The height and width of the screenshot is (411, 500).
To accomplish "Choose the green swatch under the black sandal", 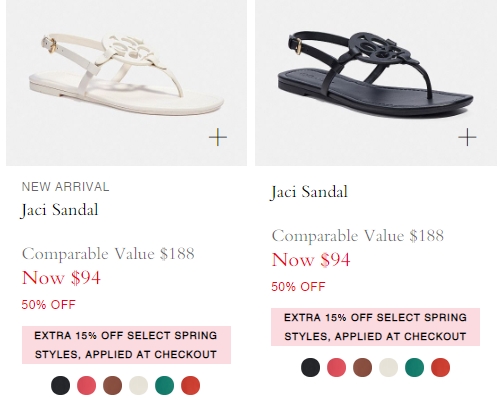I will (x=414, y=367).
